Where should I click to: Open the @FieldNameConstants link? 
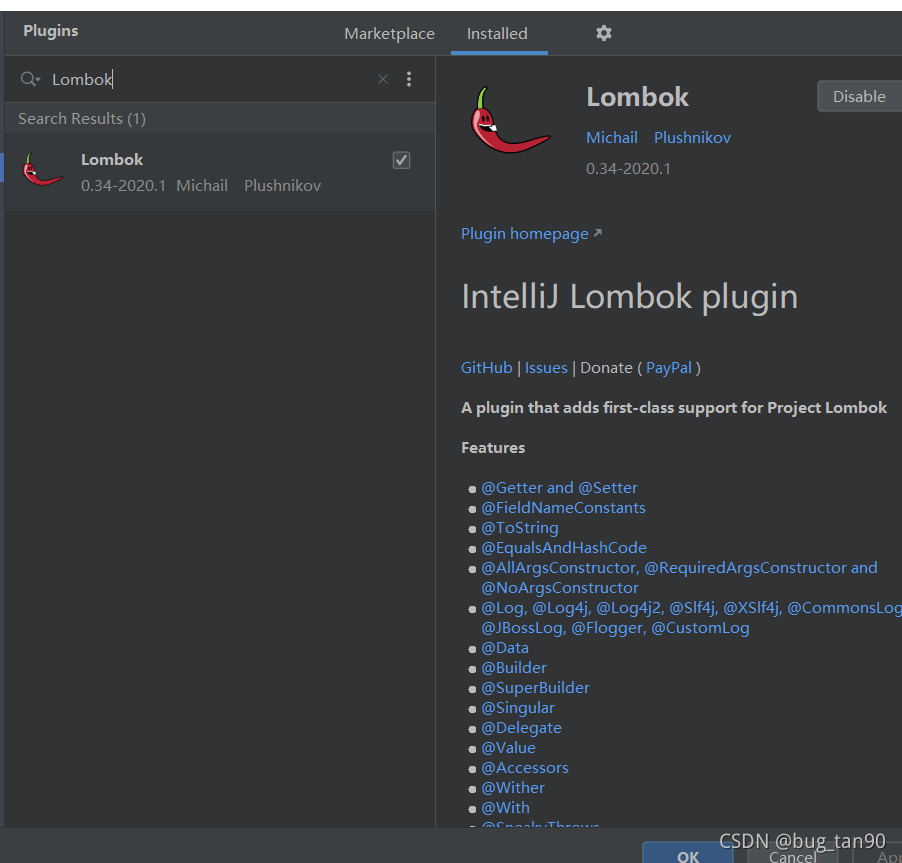point(563,508)
